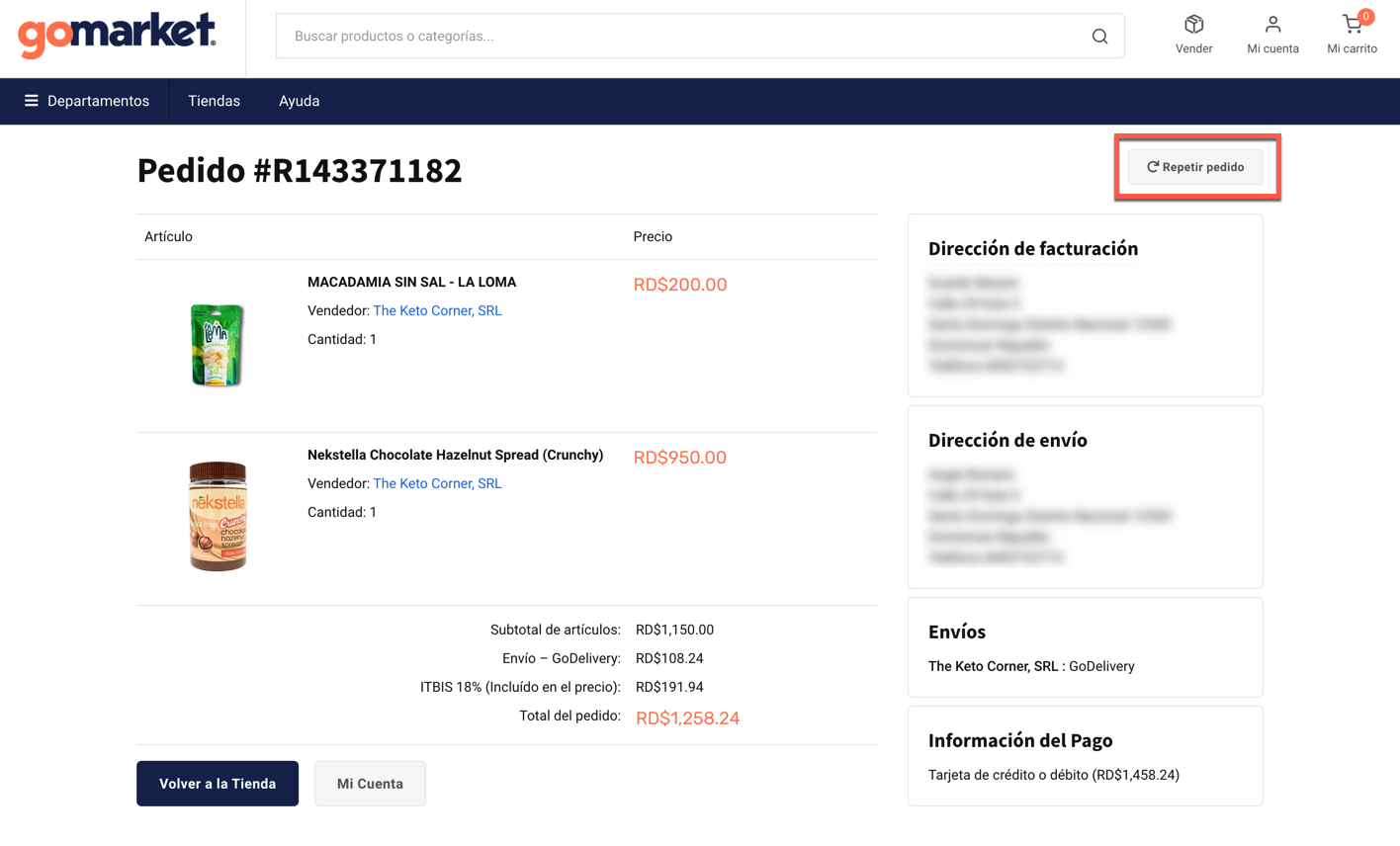Focus the Buscar productos search field
This screenshot has width=1400, height=846.
click(700, 37)
